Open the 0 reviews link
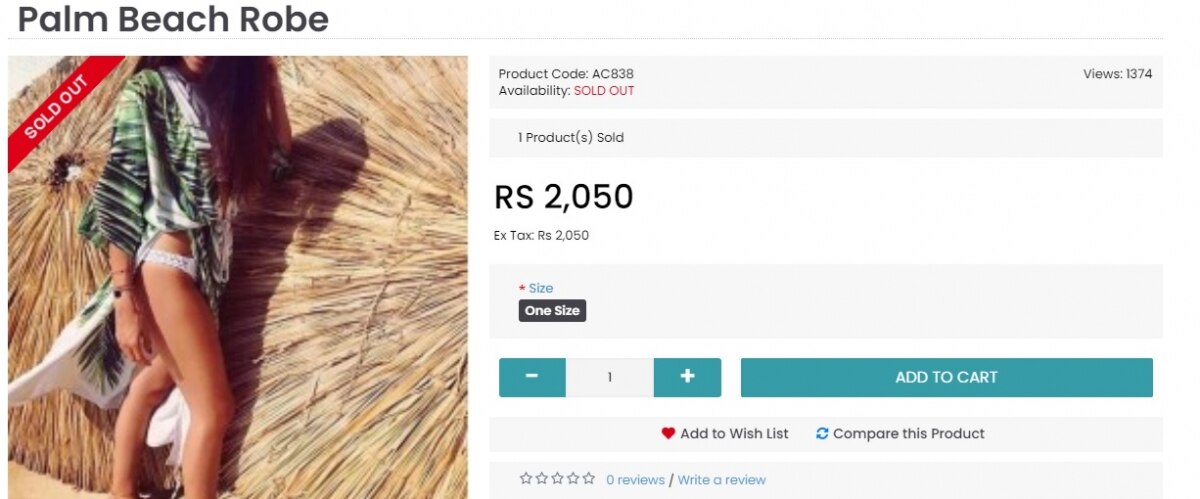The image size is (1200, 499). coord(635,480)
